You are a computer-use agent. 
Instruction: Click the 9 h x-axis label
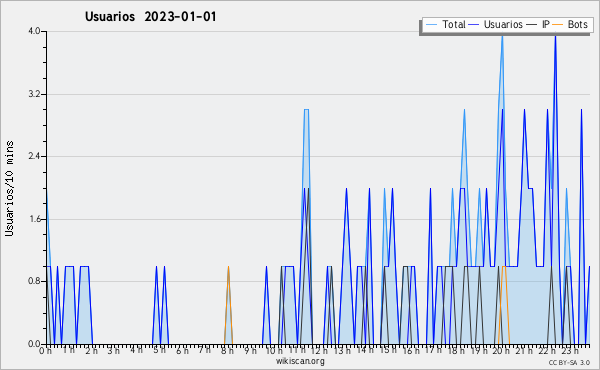click(x=250, y=351)
